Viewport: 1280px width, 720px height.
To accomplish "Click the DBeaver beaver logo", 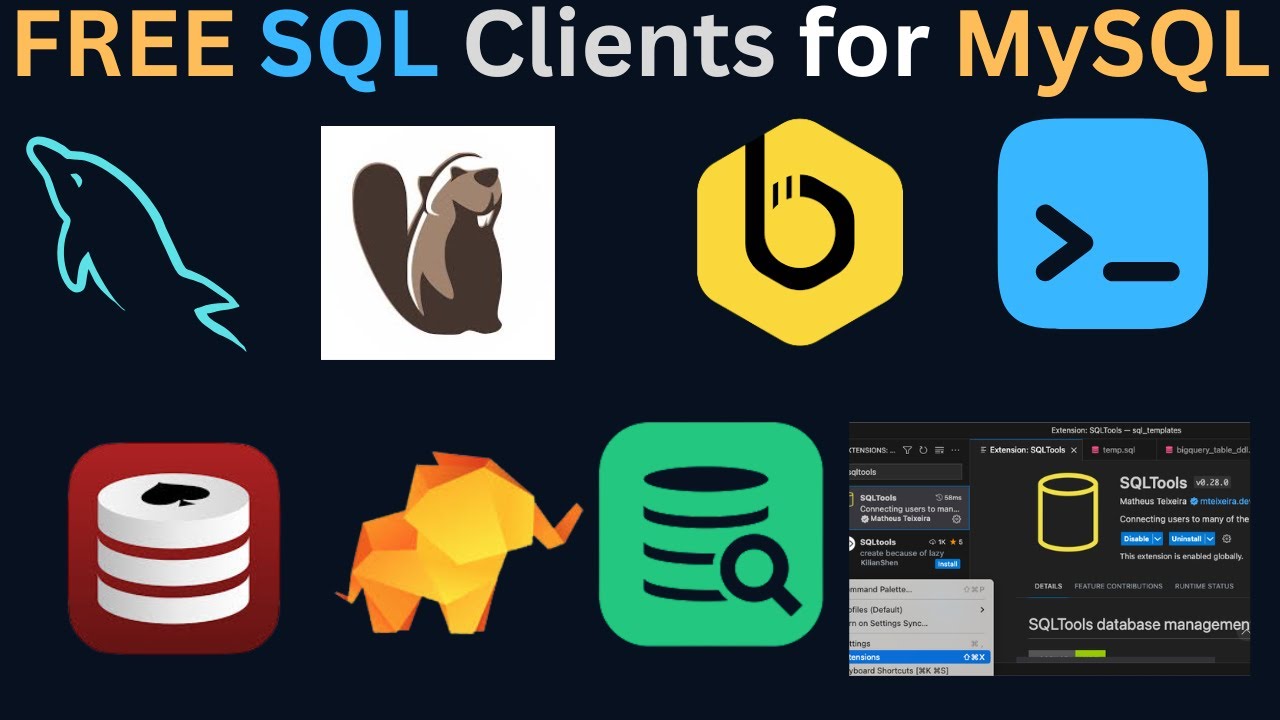I will 438,242.
